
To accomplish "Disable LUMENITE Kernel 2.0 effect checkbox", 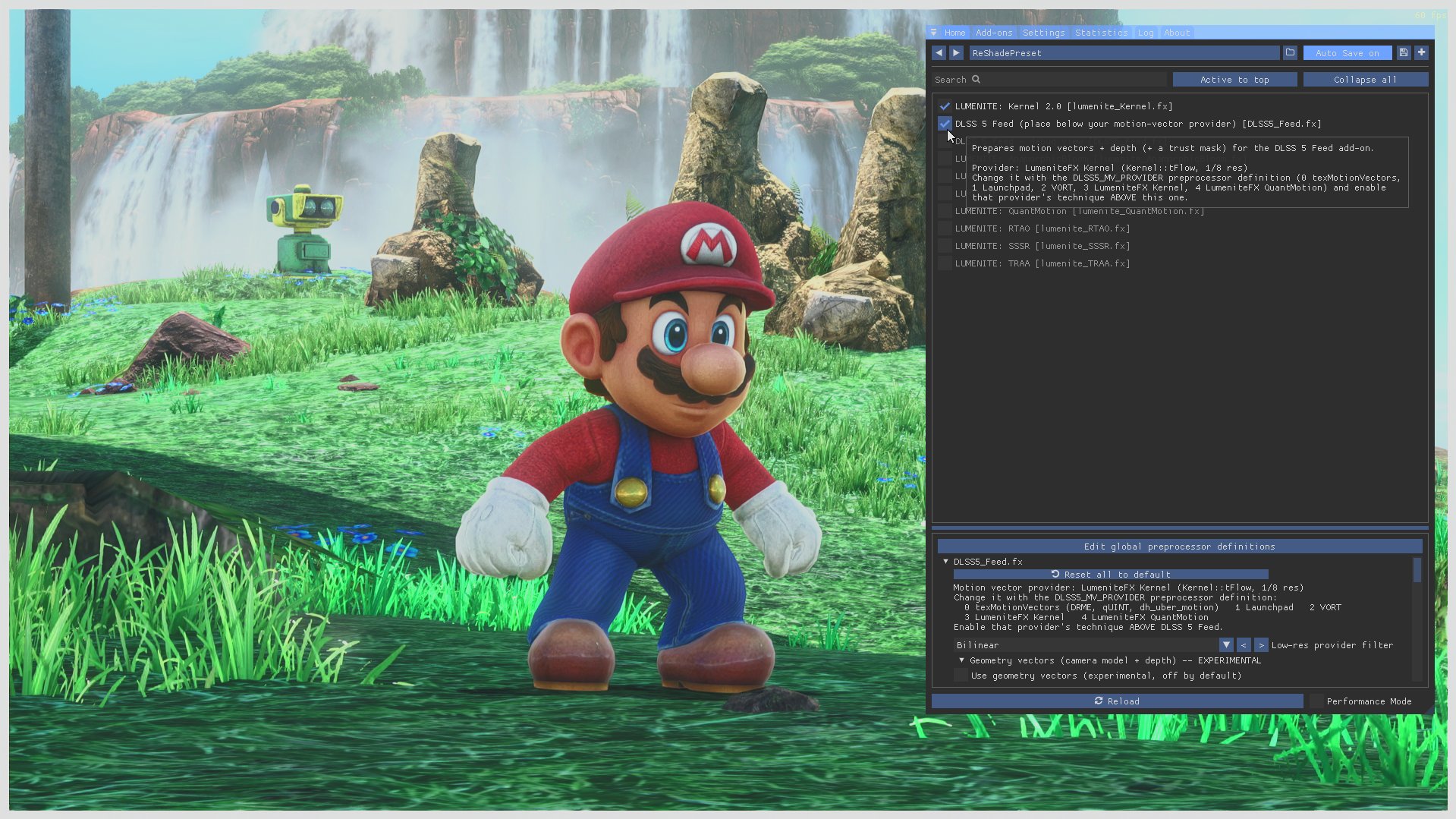I will [945, 106].
